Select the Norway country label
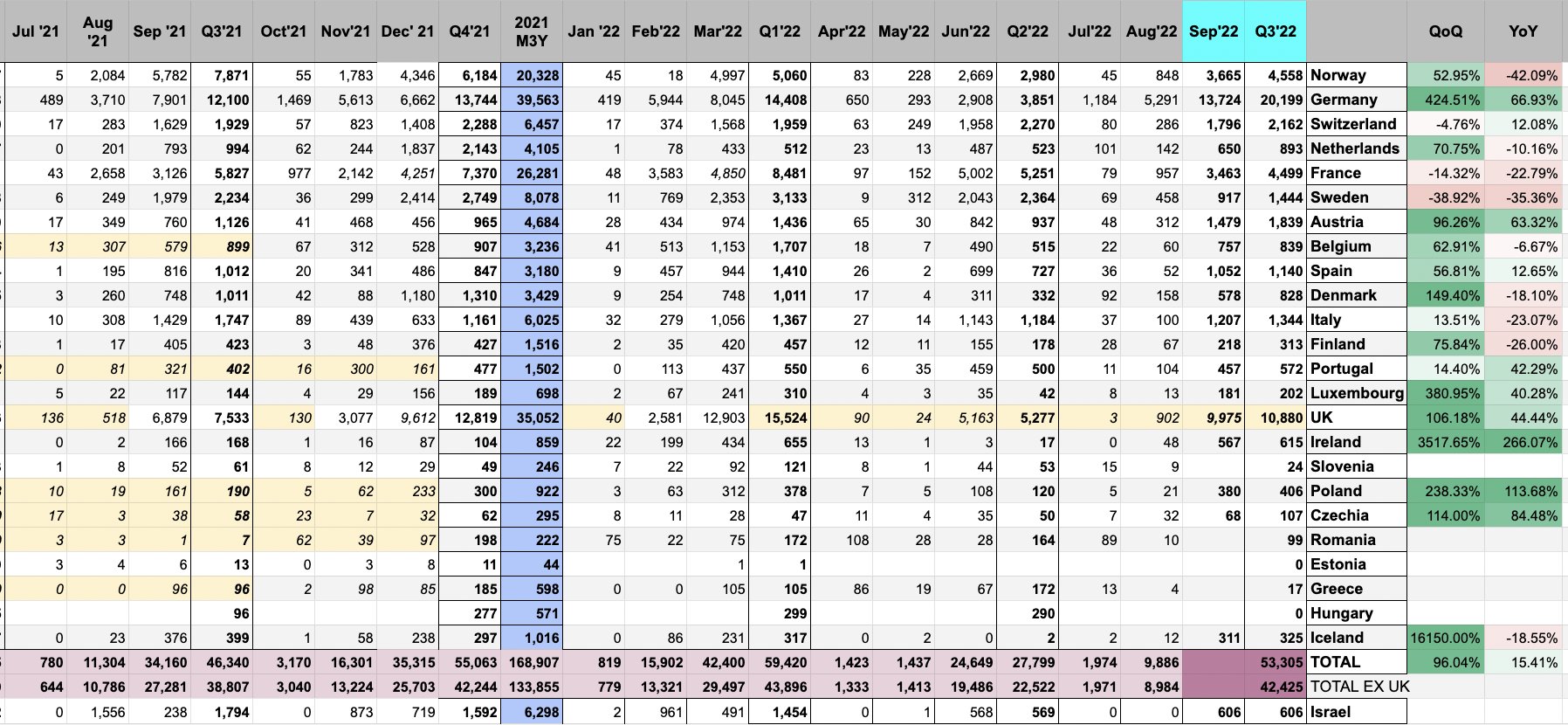 click(1357, 75)
